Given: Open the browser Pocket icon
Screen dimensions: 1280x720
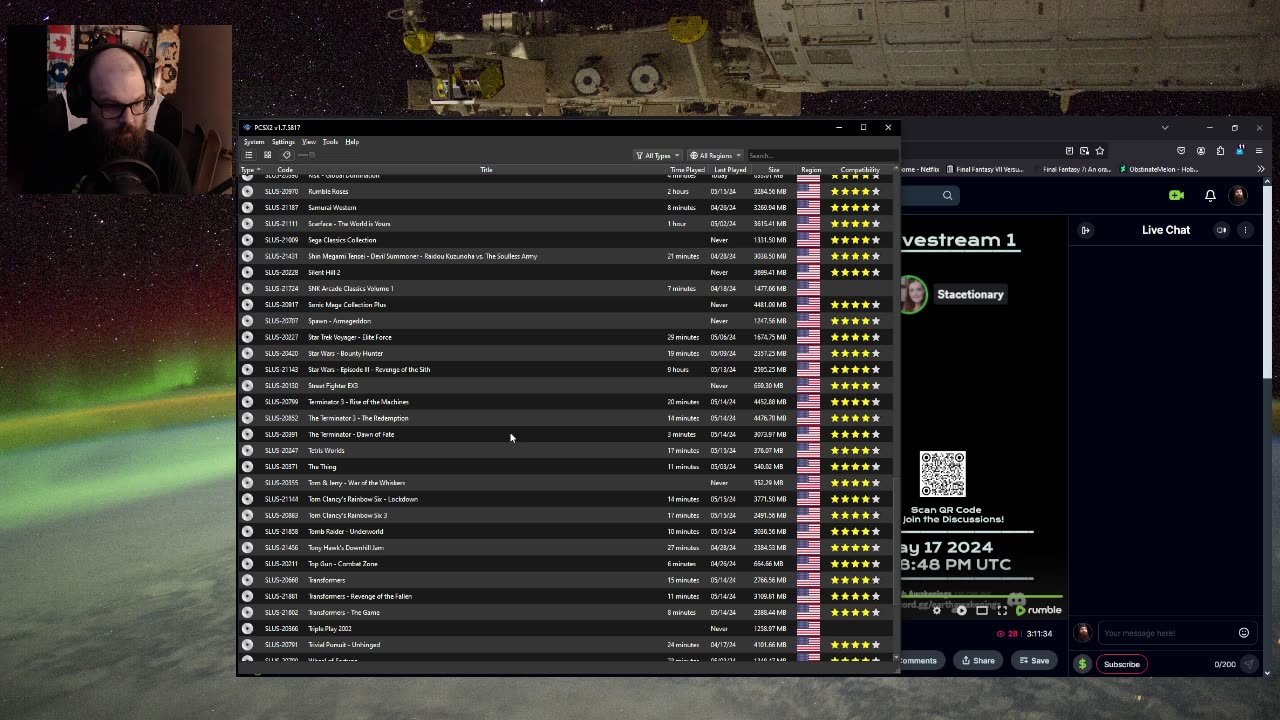Looking at the screenshot, I should click(x=1181, y=151).
